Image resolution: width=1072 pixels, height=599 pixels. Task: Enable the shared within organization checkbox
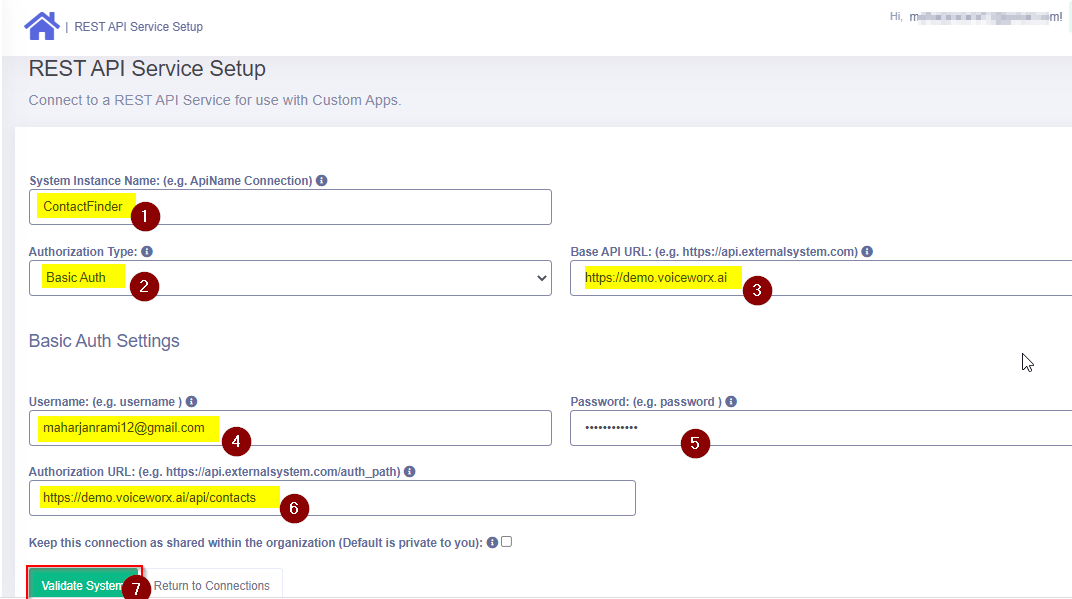506,542
